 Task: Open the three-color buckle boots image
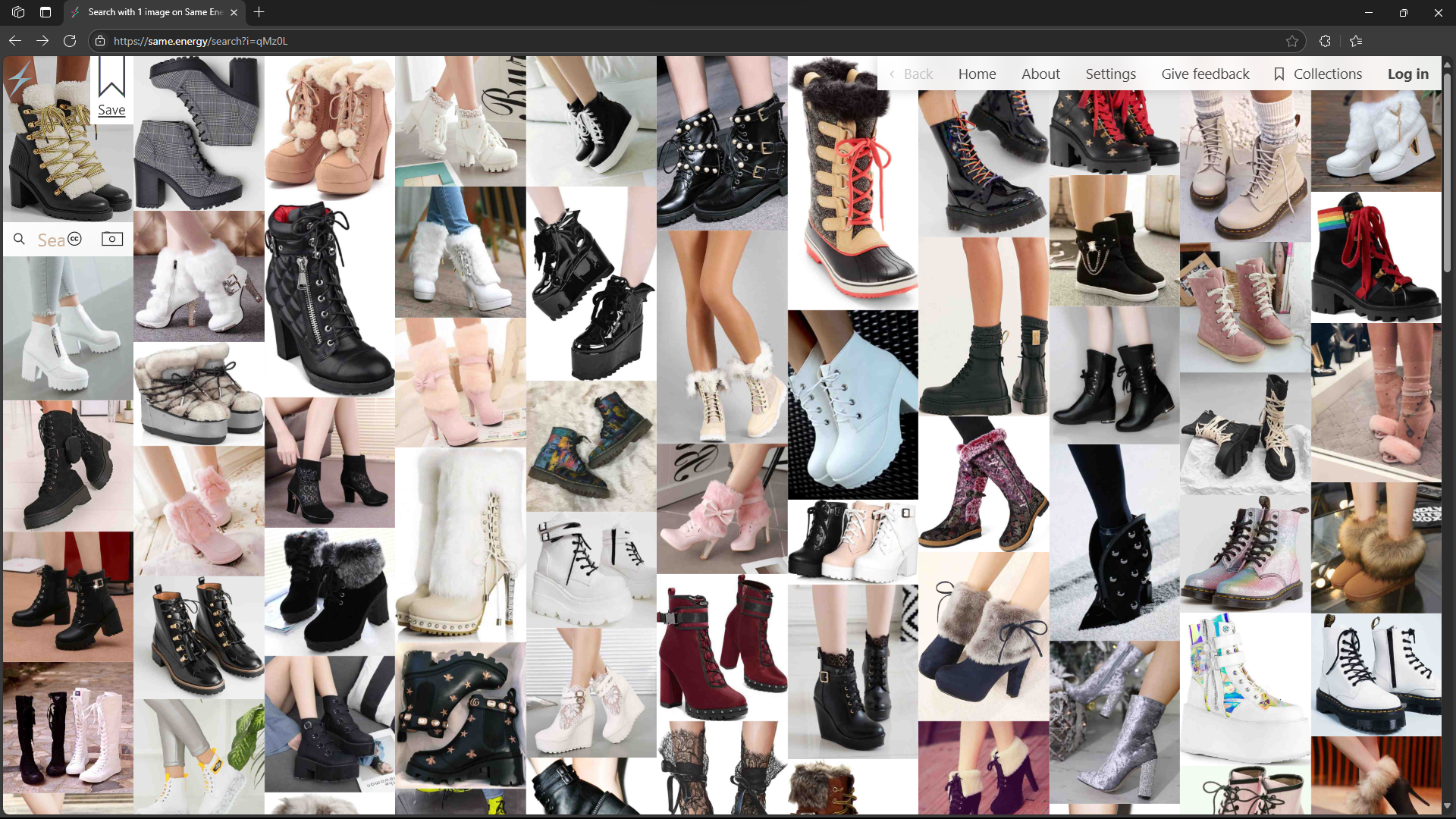pyautogui.click(x=852, y=541)
